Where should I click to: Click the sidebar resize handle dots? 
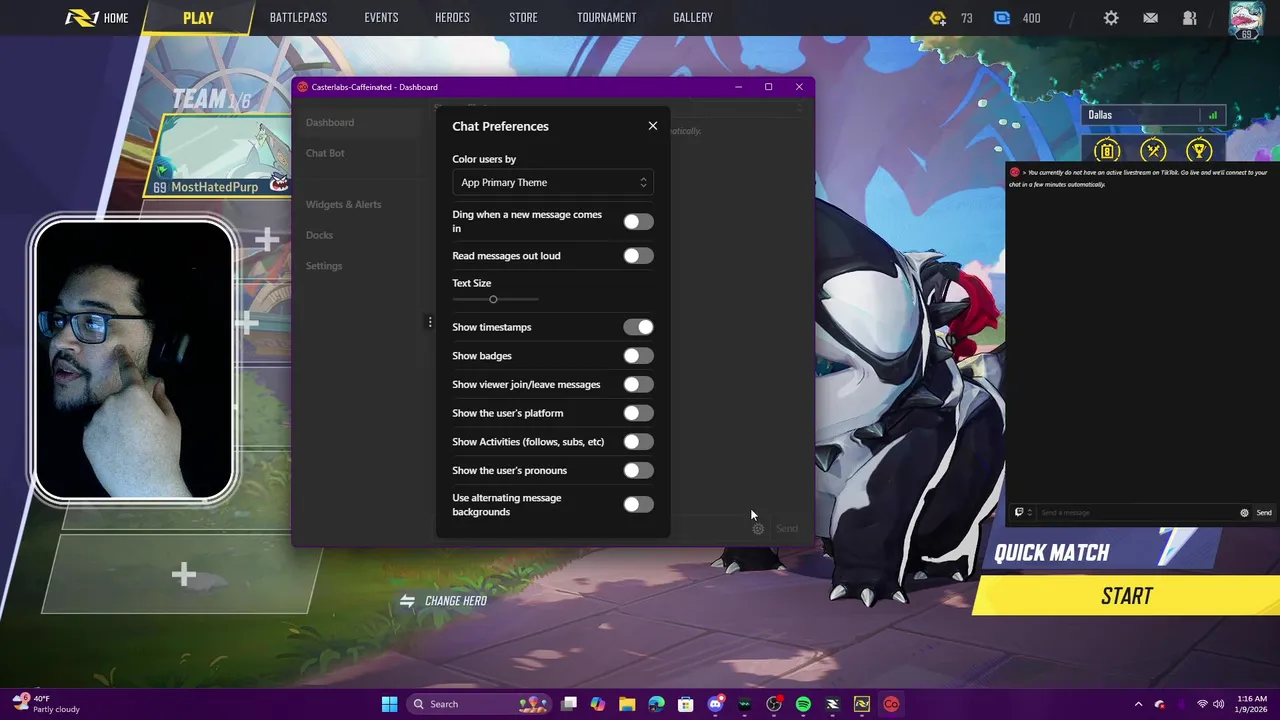click(x=430, y=322)
